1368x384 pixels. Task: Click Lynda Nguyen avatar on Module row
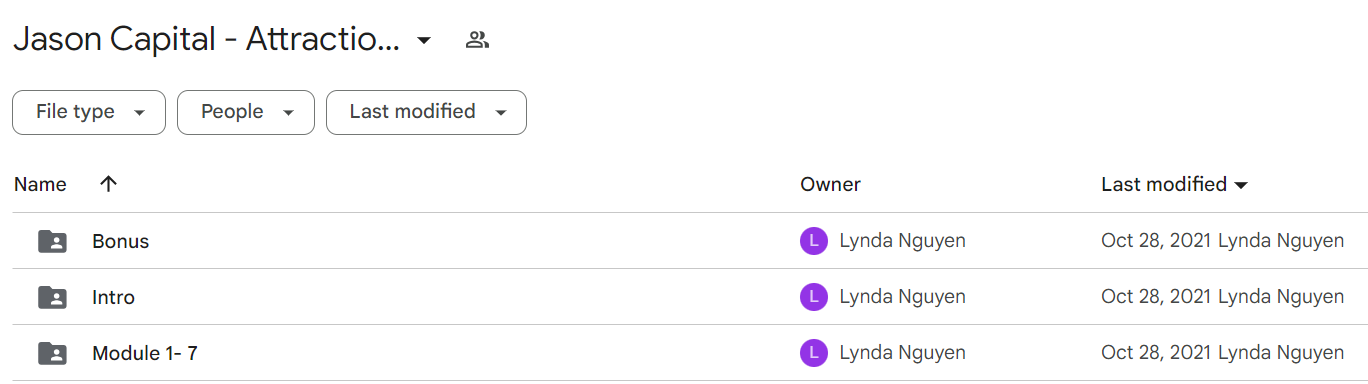(x=814, y=353)
